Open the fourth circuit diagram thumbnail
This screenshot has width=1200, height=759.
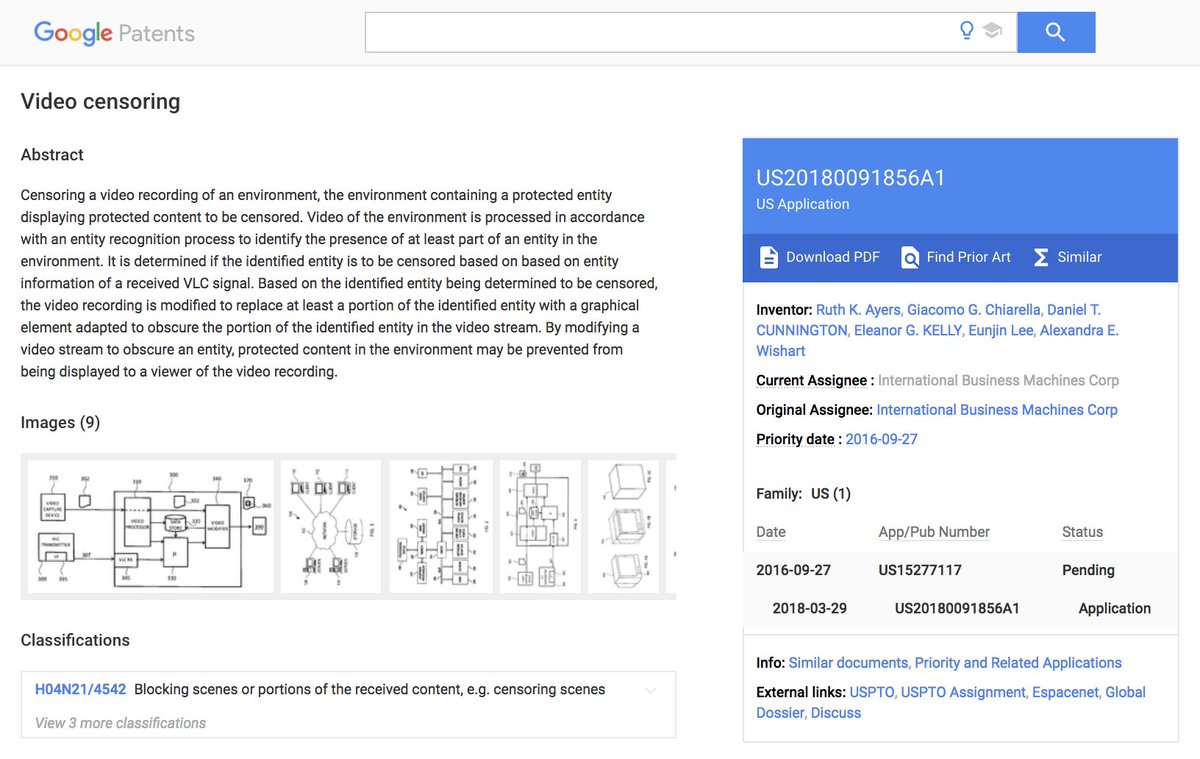click(540, 526)
